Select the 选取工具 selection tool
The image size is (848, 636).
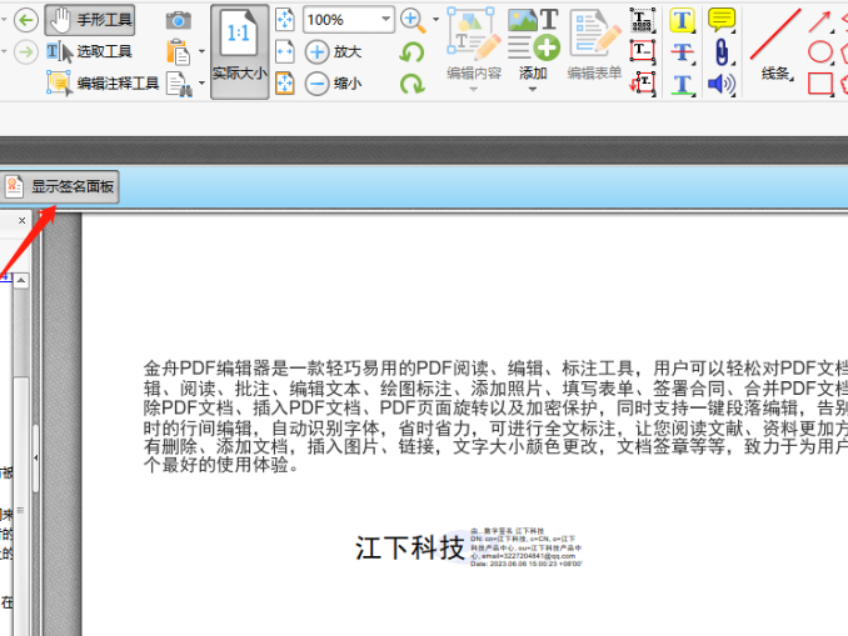(x=90, y=52)
